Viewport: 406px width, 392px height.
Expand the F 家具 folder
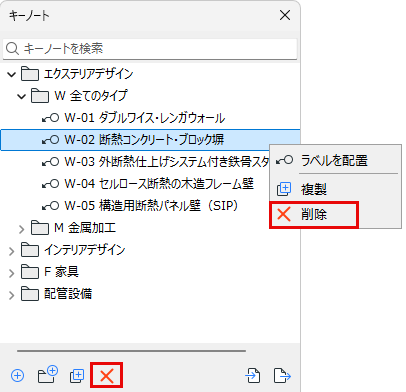12,273
